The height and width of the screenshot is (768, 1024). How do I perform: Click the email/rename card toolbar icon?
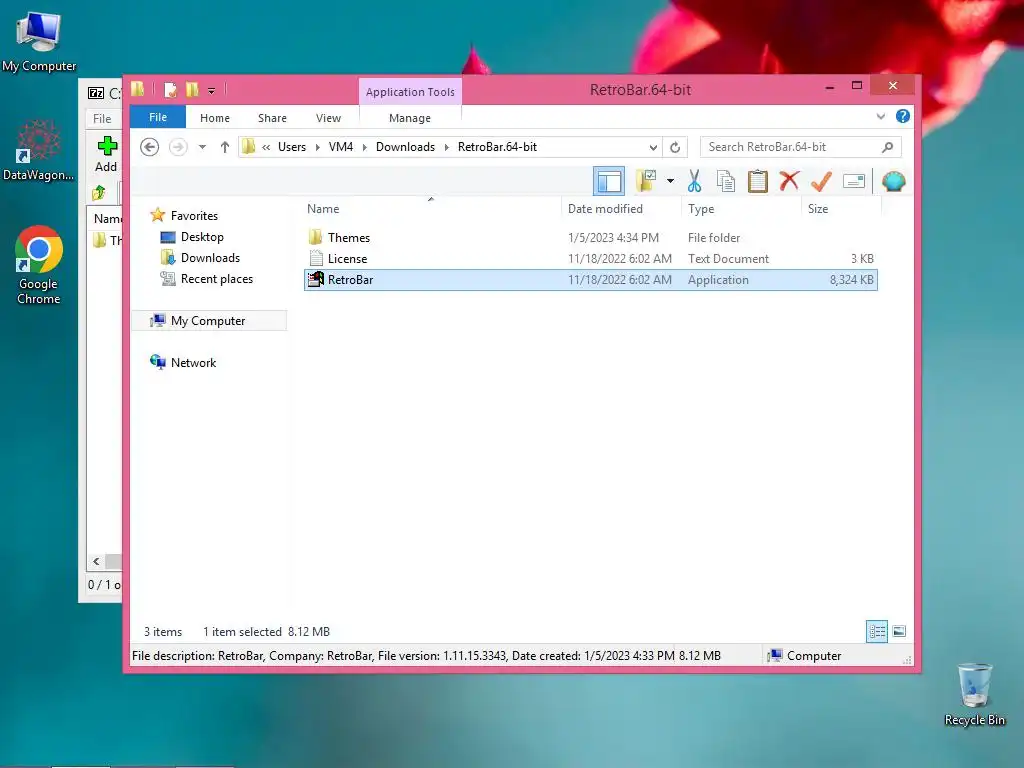point(854,181)
